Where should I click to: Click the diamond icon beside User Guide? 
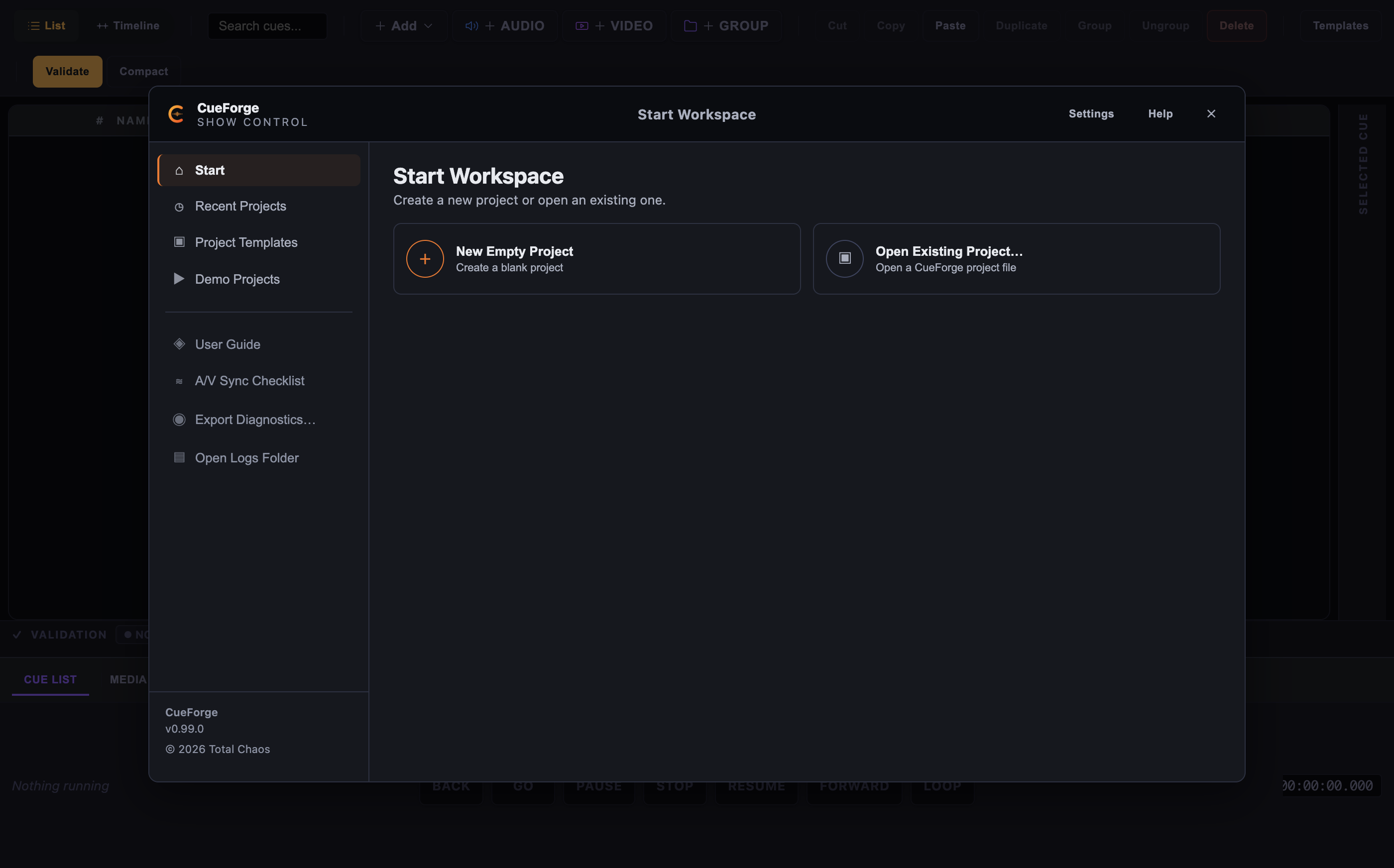click(179, 344)
